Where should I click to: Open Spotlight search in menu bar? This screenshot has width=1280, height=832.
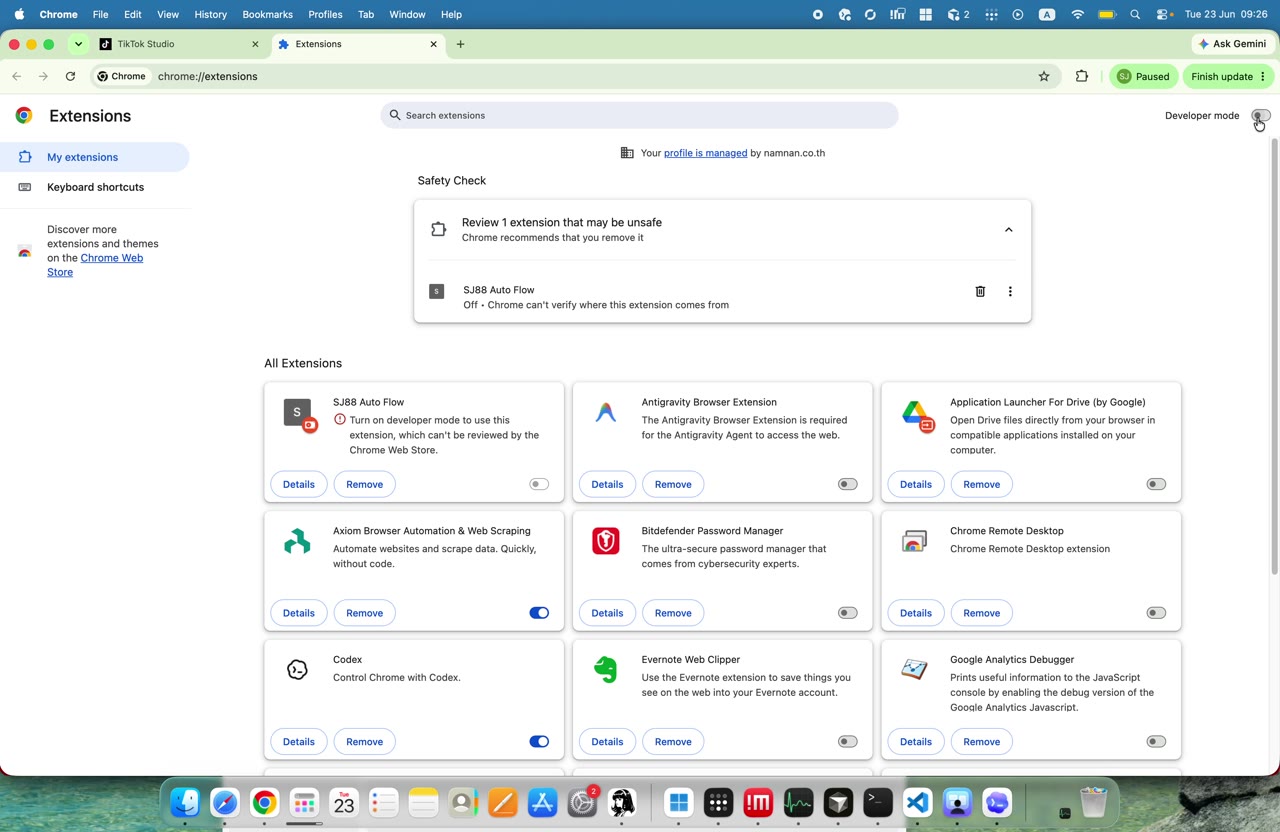click(1135, 15)
